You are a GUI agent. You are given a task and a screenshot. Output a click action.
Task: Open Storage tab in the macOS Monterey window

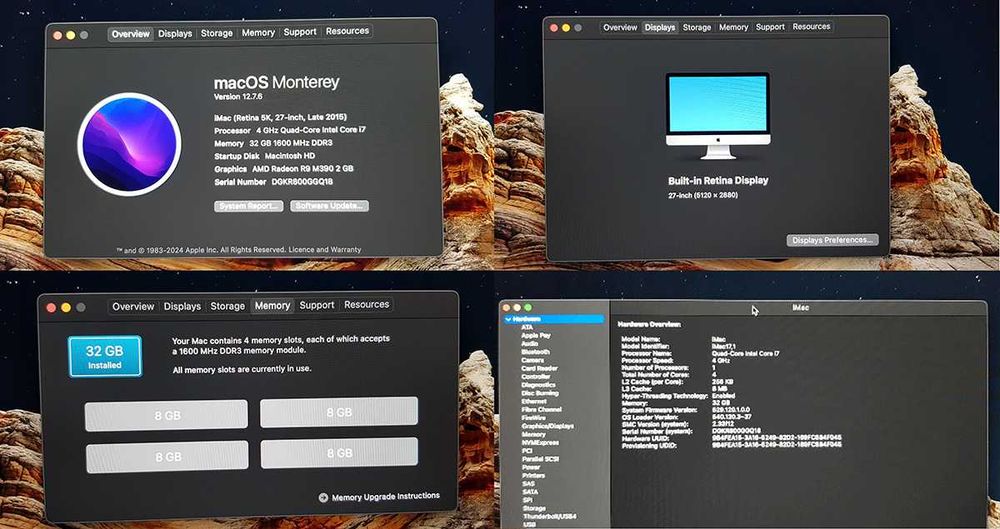[217, 33]
